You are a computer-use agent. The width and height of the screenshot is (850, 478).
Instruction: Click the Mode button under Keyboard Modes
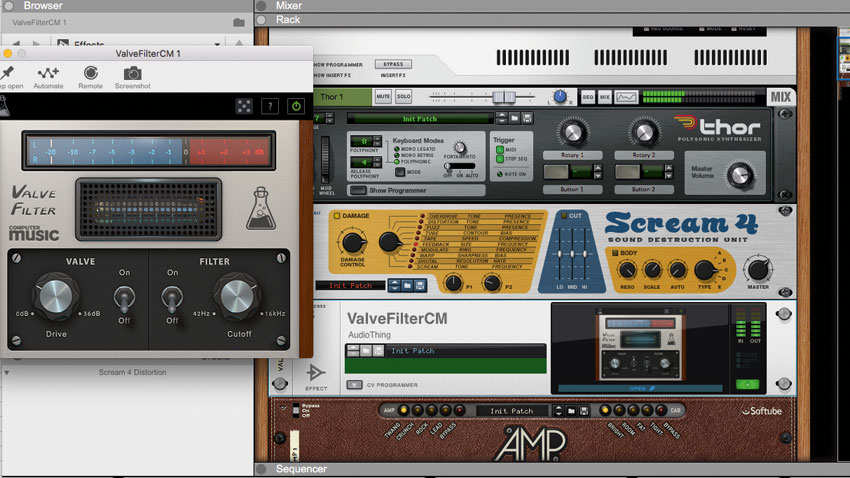pyautogui.click(x=400, y=172)
